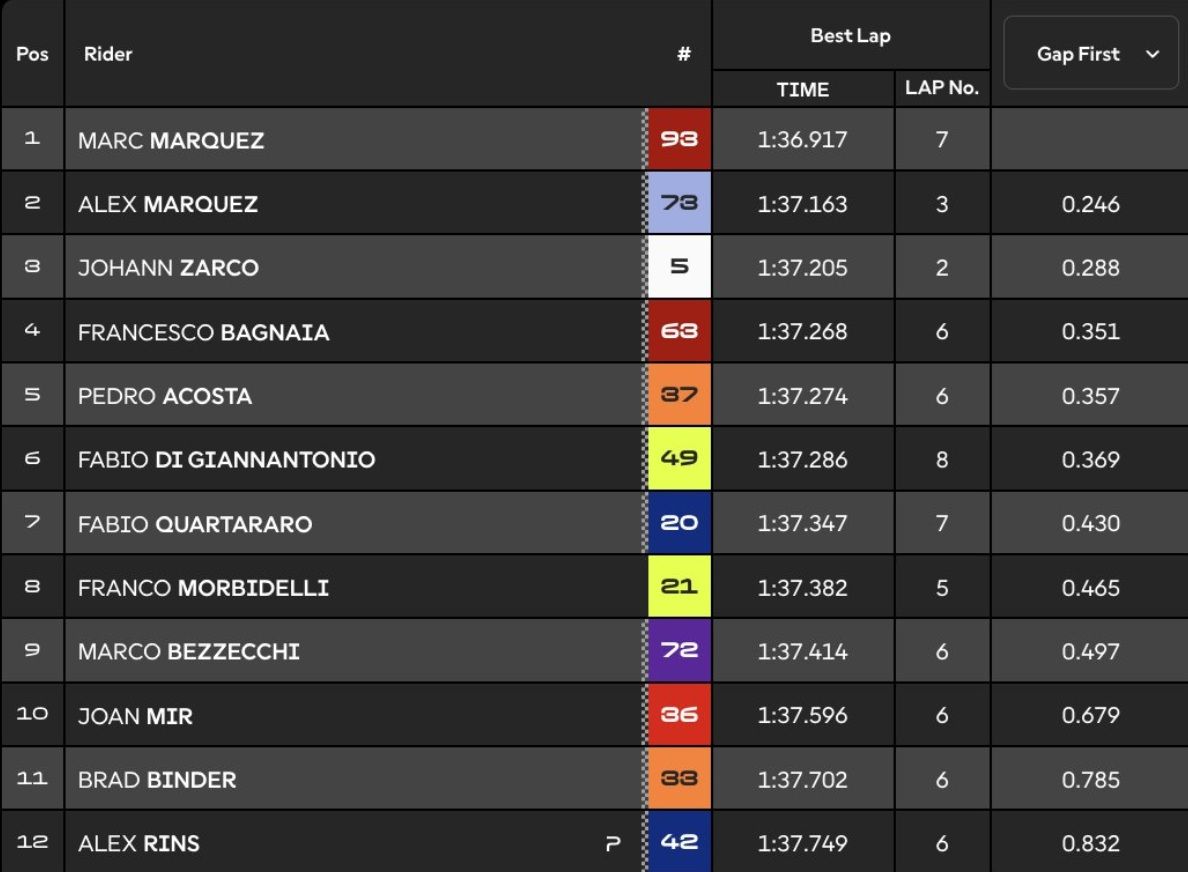Viewport: 1188px width, 872px height.
Task: Select Joan Mir's row
Action: pyautogui.click(x=594, y=714)
